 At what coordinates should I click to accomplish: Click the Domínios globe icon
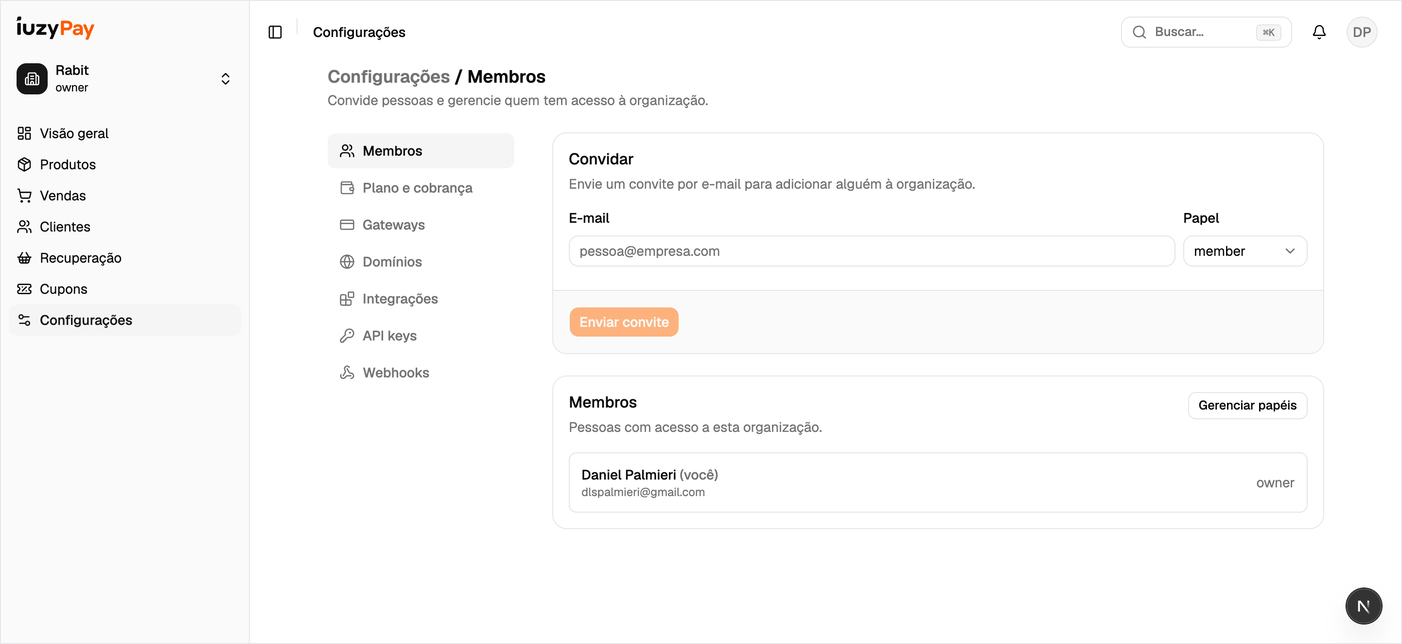pyautogui.click(x=347, y=262)
